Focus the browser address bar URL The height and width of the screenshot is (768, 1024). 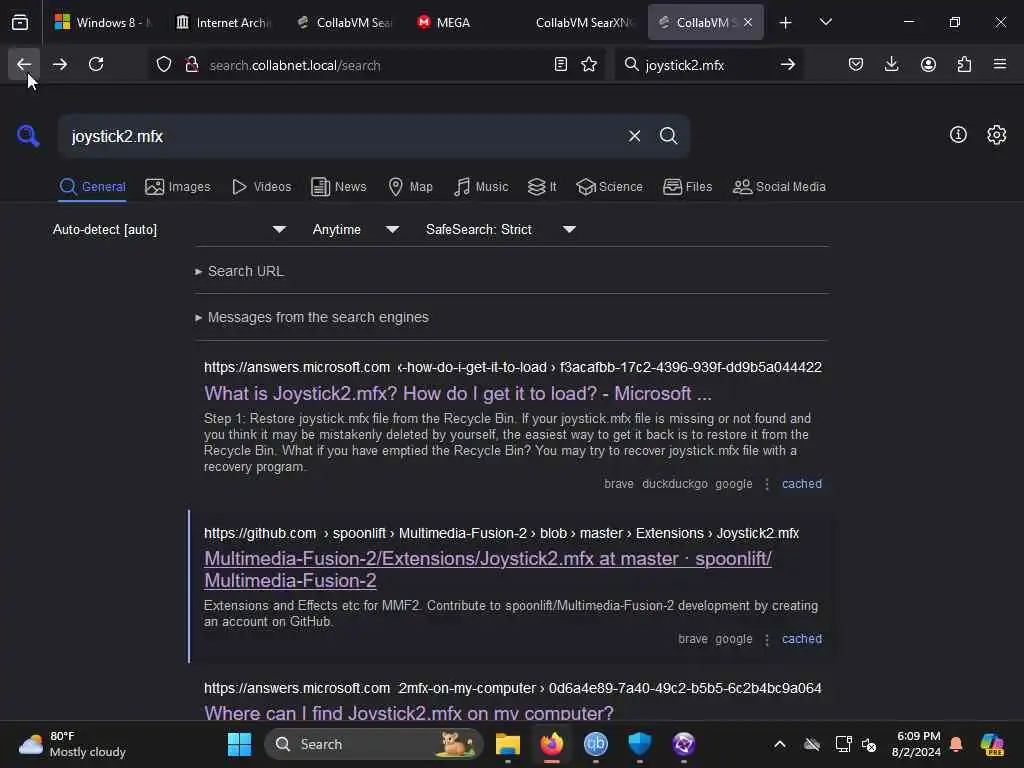[376, 65]
